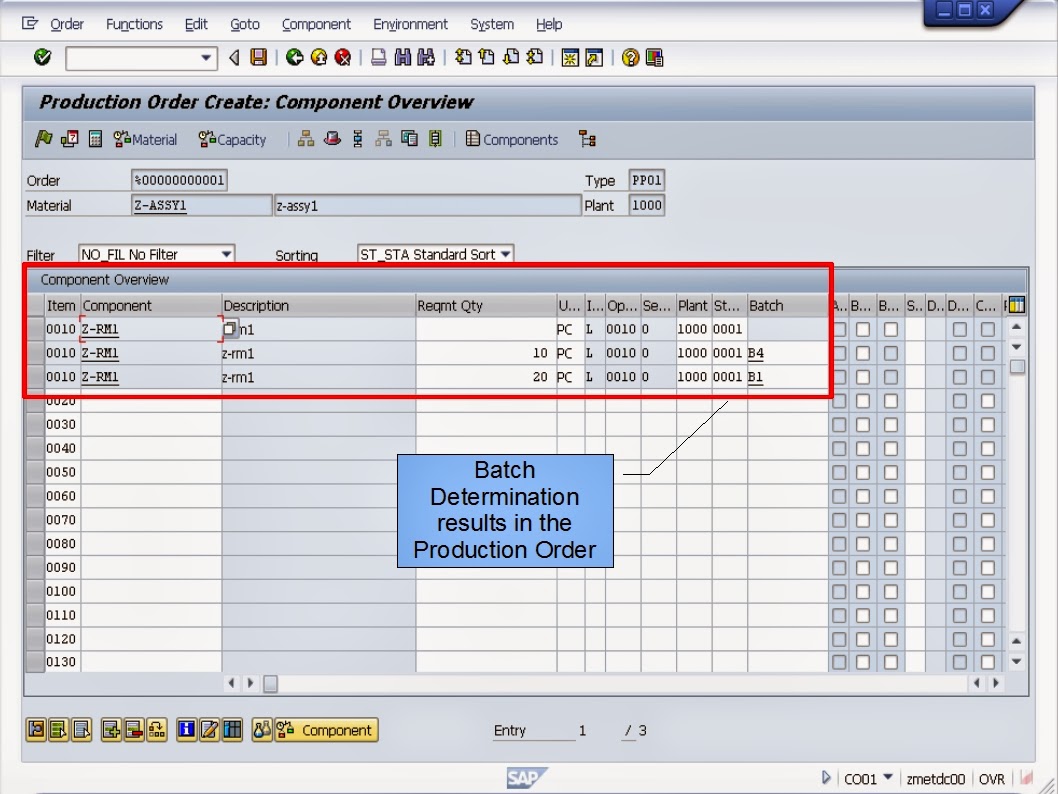Save the production order
The image size is (1058, 794).
tap(258, 57)
